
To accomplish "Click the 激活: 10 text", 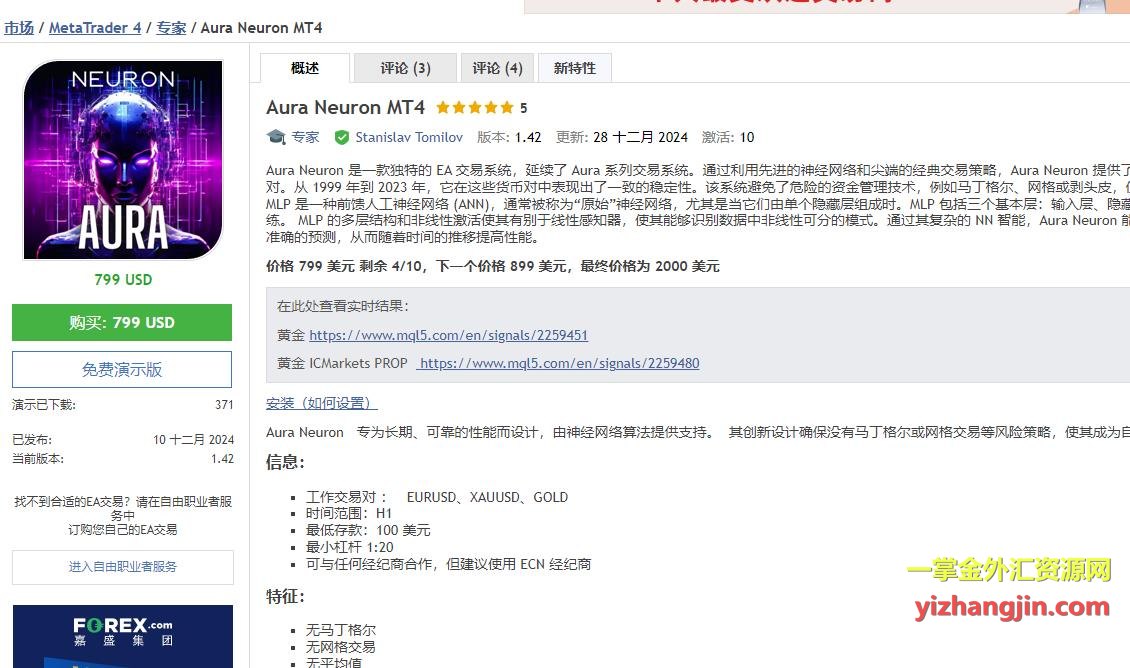I will [x=728, y=137].
